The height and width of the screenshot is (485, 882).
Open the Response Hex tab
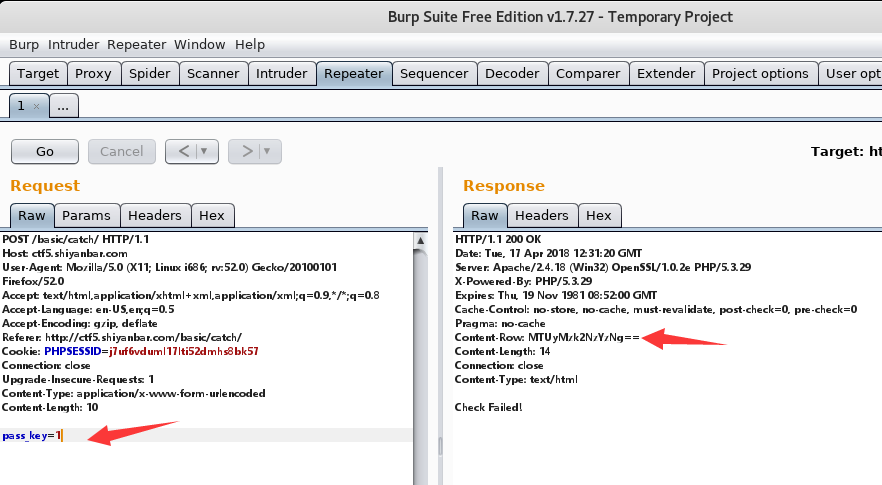599,215
